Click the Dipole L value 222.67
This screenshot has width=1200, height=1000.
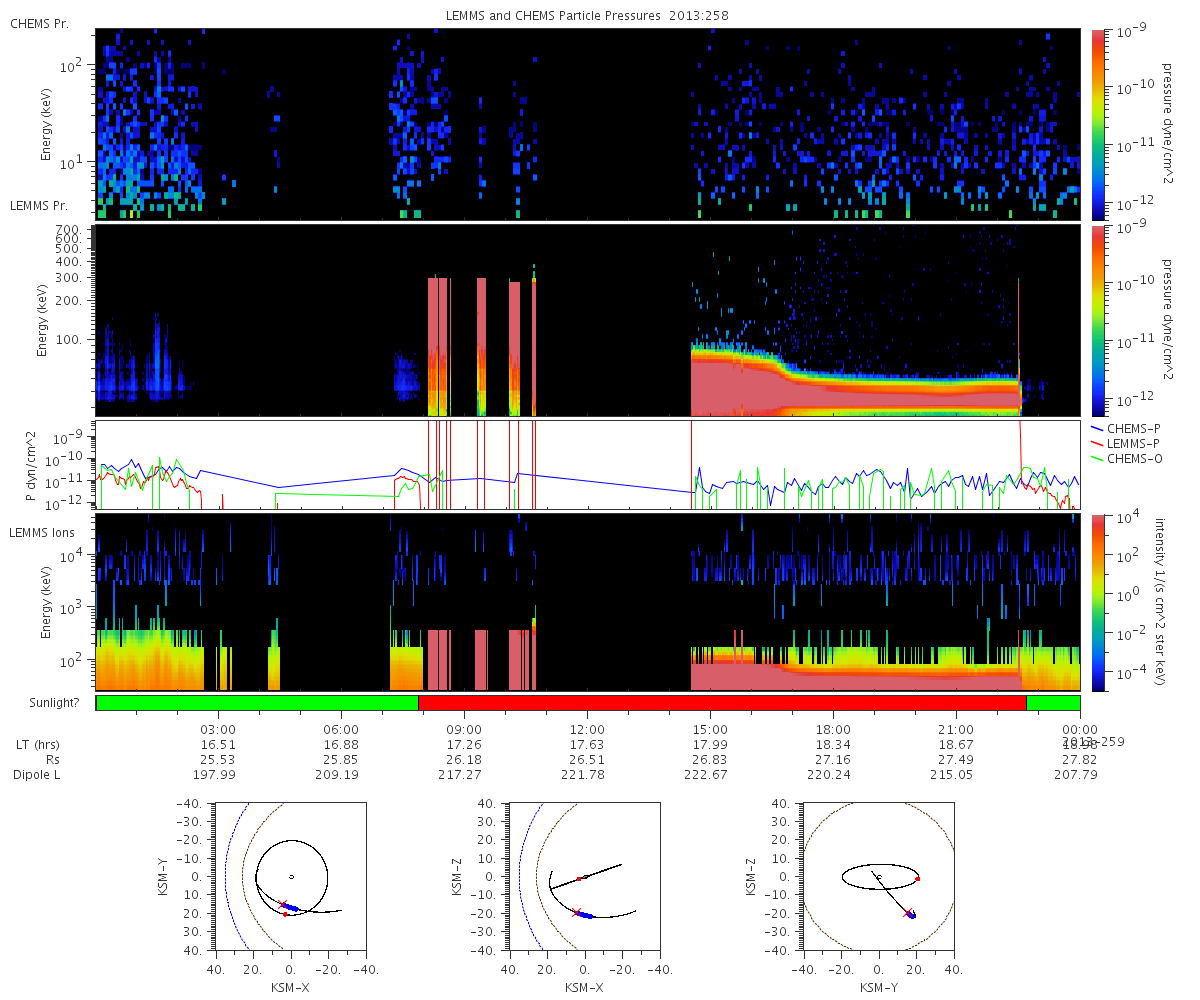[710, 775]
